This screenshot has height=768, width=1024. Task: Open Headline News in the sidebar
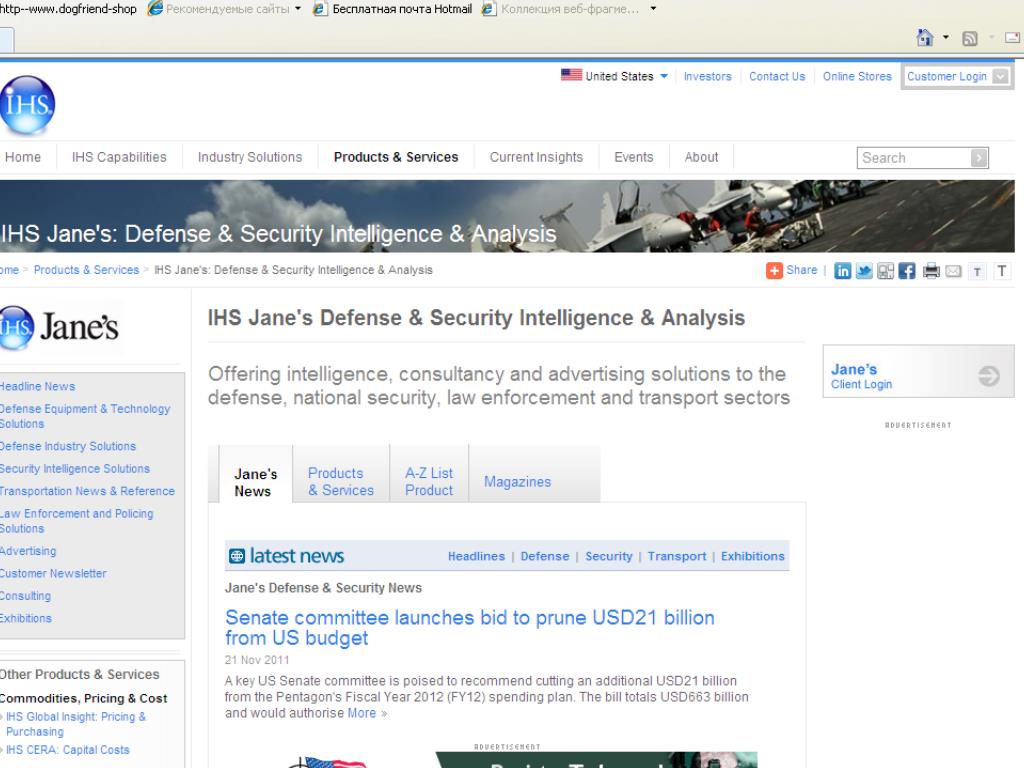pyautogui.click(x=38, y=387)
